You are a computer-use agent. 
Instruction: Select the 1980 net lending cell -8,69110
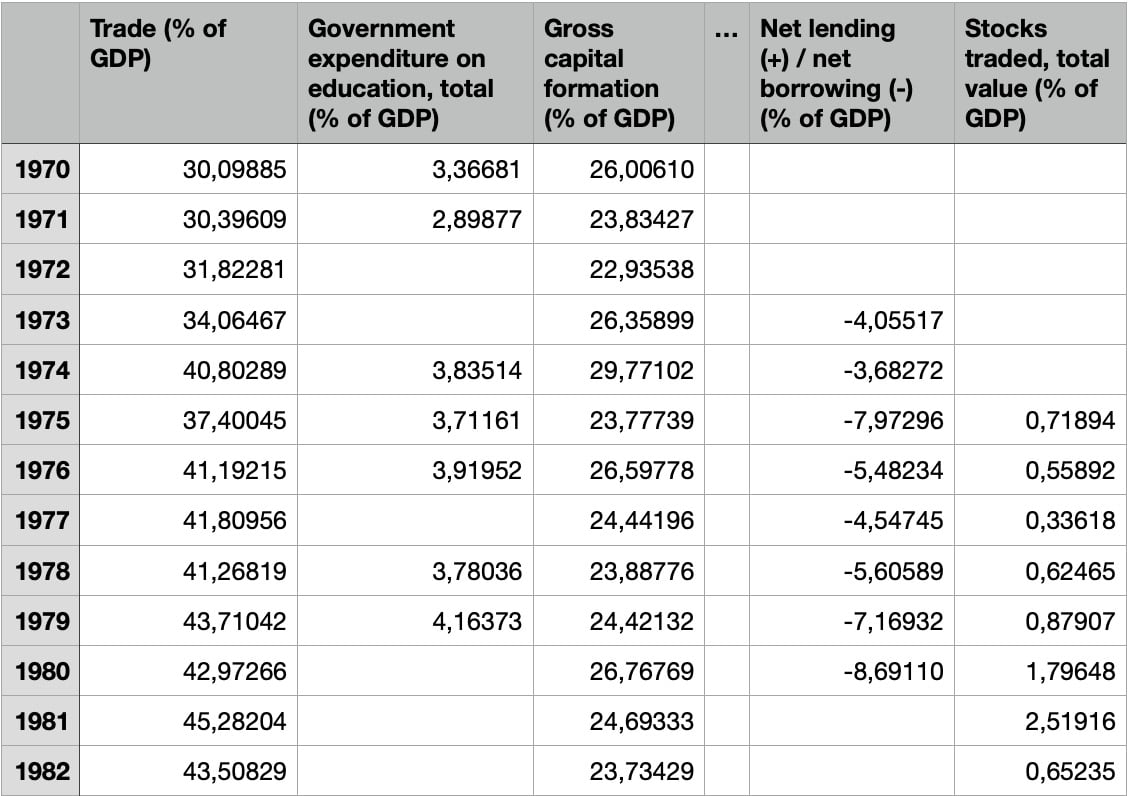(852, 671)
